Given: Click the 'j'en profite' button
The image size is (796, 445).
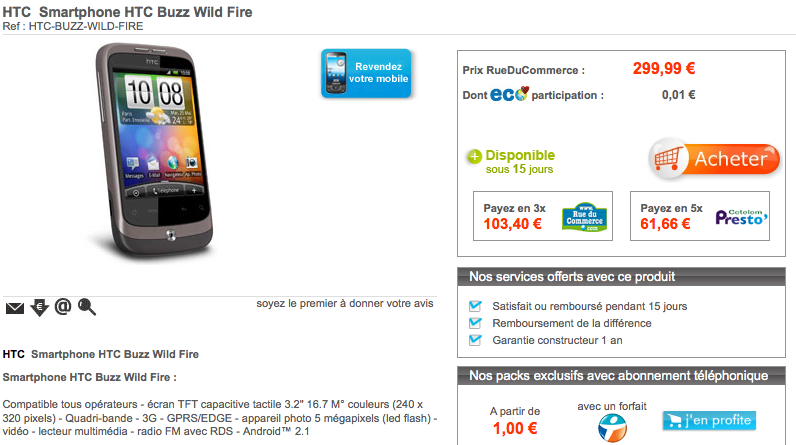Looking at the screenshot, I should coord(709,421).
